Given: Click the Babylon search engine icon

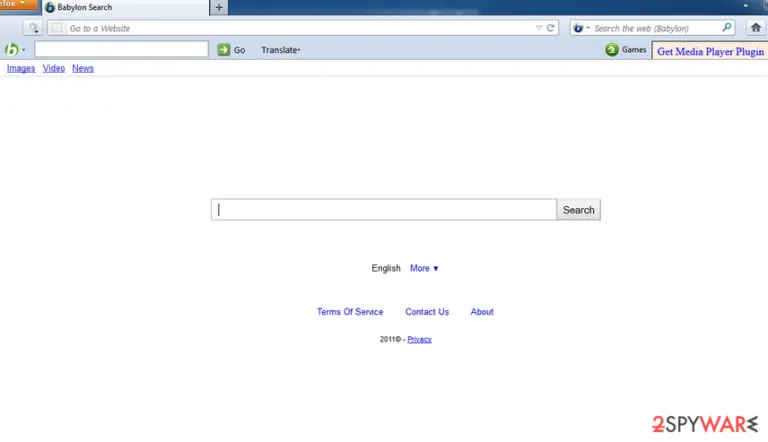Looking at the screenshot, I should [578, 28].
